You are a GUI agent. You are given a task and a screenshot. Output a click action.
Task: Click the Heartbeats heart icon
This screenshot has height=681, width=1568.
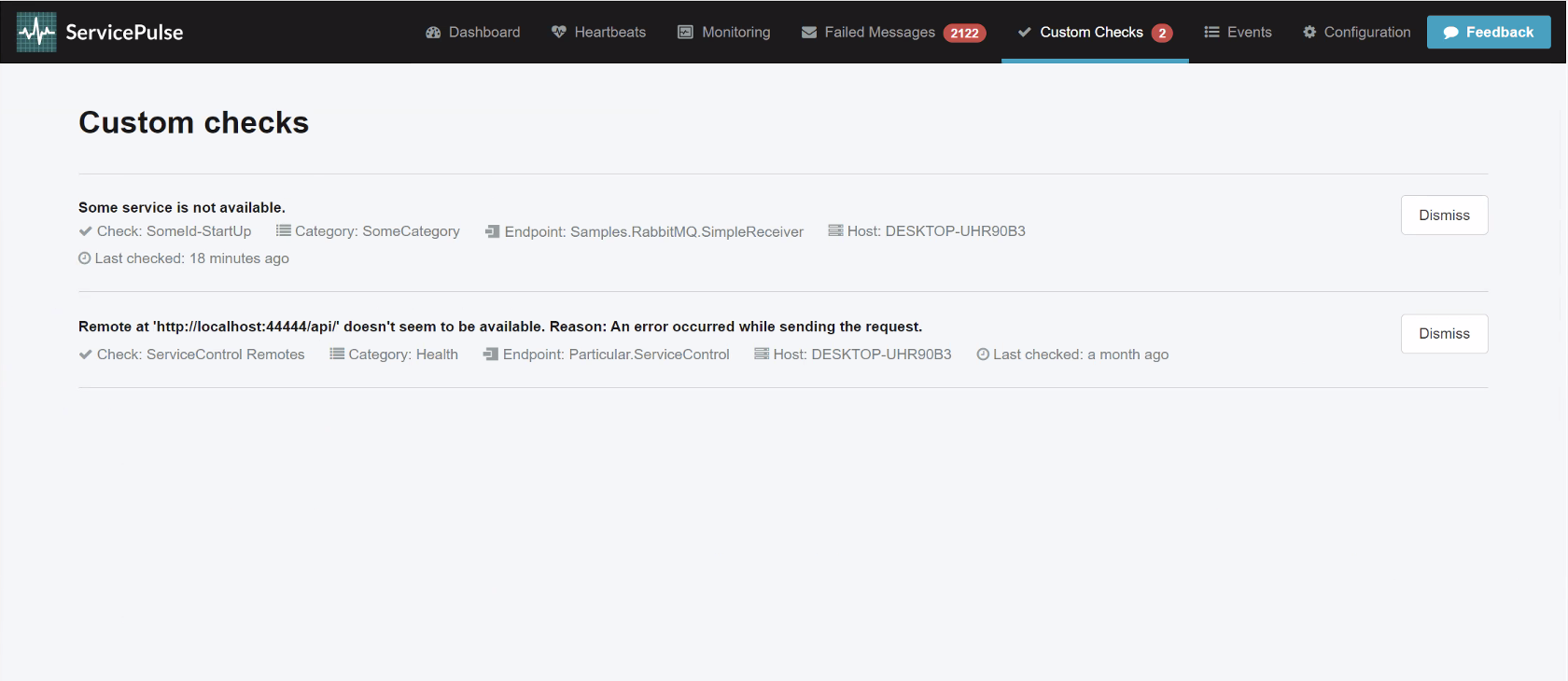coord(559,33)
